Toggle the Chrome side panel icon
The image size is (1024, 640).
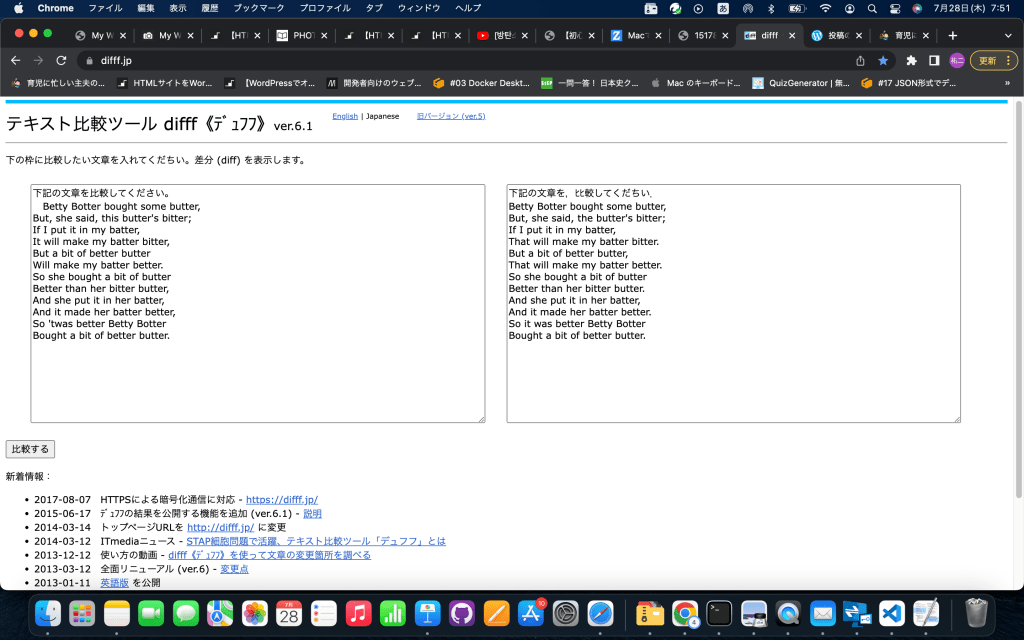coord(934,60)
